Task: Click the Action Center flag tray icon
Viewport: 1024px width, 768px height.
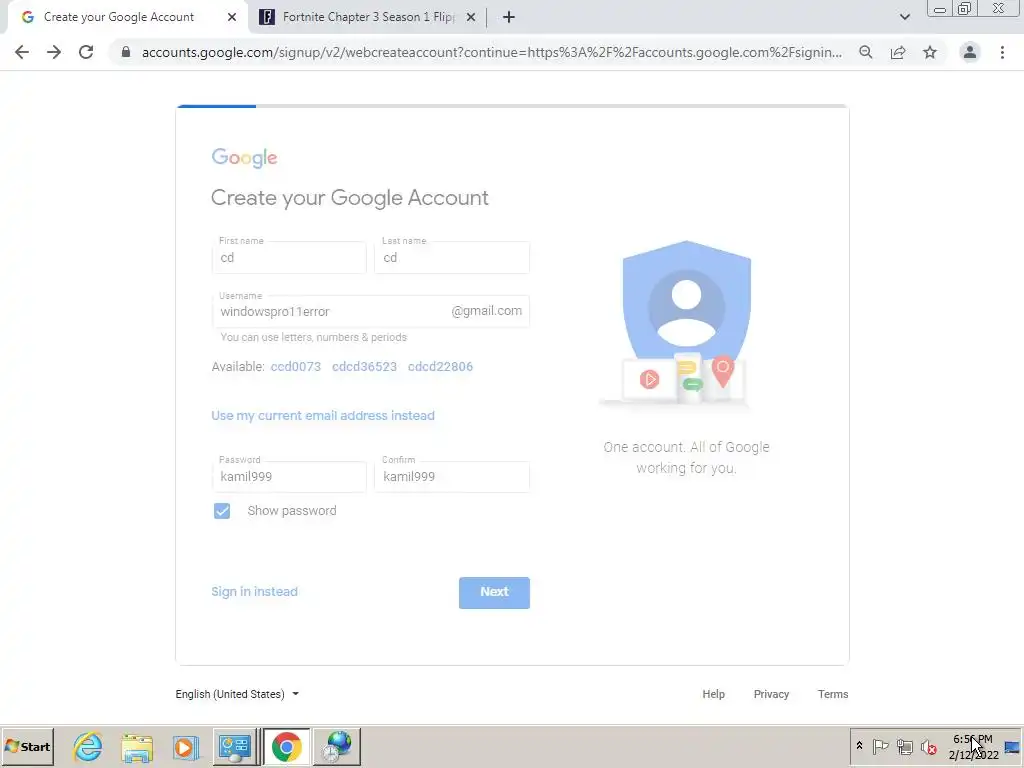Action: pyautogui.click(x=880, y=746)
